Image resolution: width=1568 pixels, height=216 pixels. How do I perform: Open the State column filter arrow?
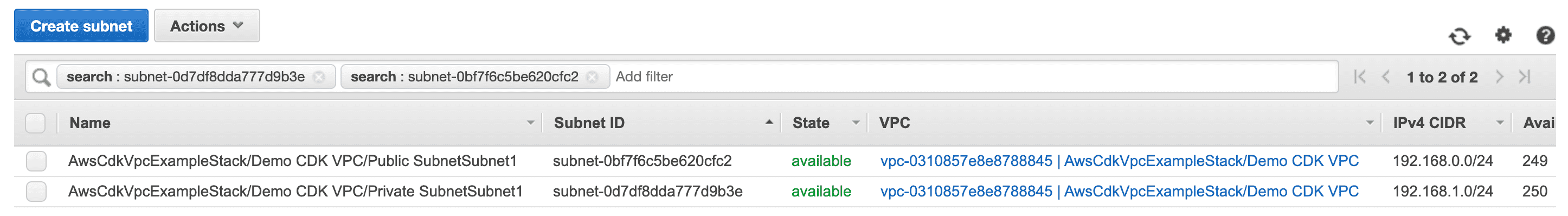click(856, 124)
